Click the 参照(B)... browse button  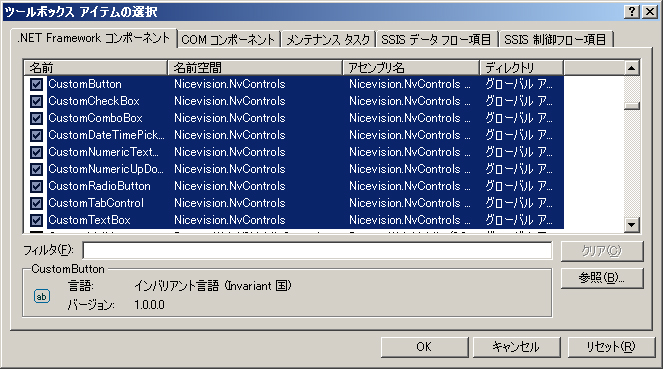(602, 278)
